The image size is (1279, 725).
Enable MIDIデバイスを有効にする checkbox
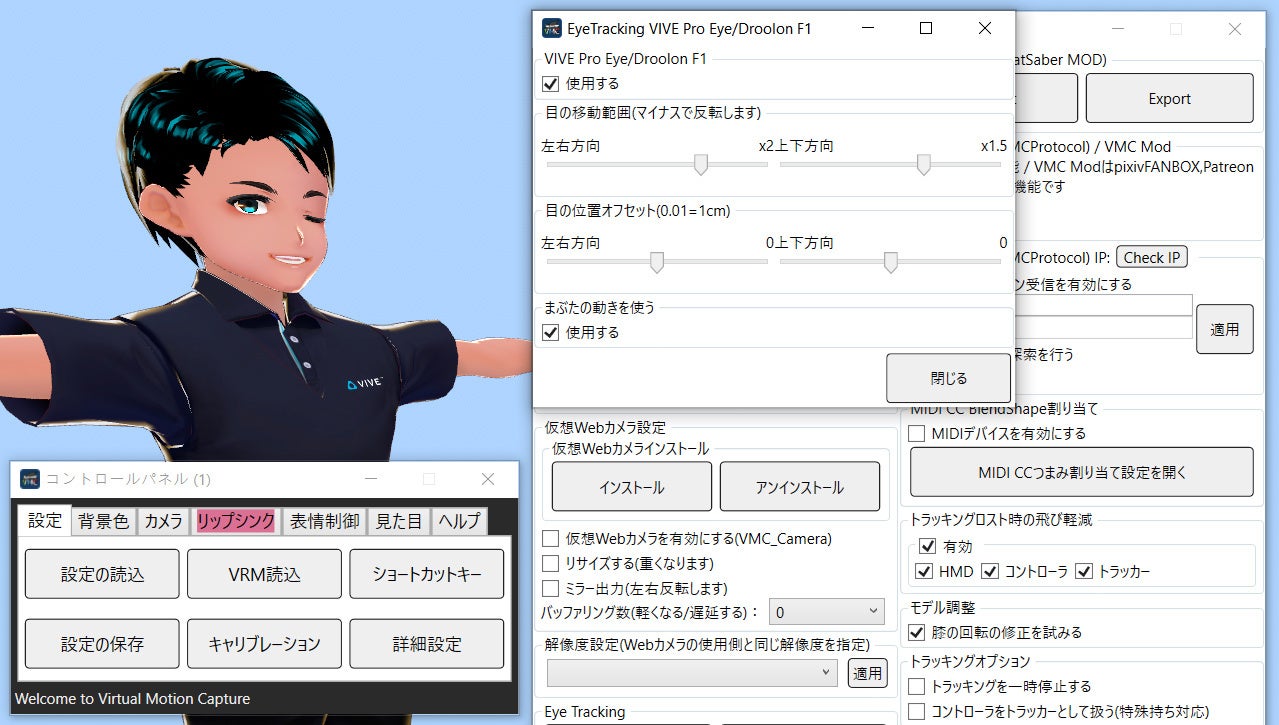pyautogui.click(x=916, y=434)
